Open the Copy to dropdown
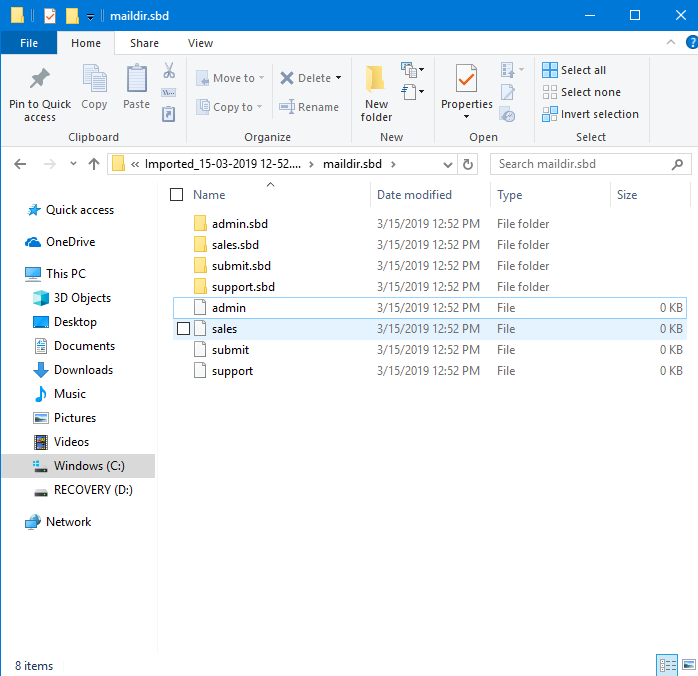This screenshot has height=676, width=698. (229, 107)
